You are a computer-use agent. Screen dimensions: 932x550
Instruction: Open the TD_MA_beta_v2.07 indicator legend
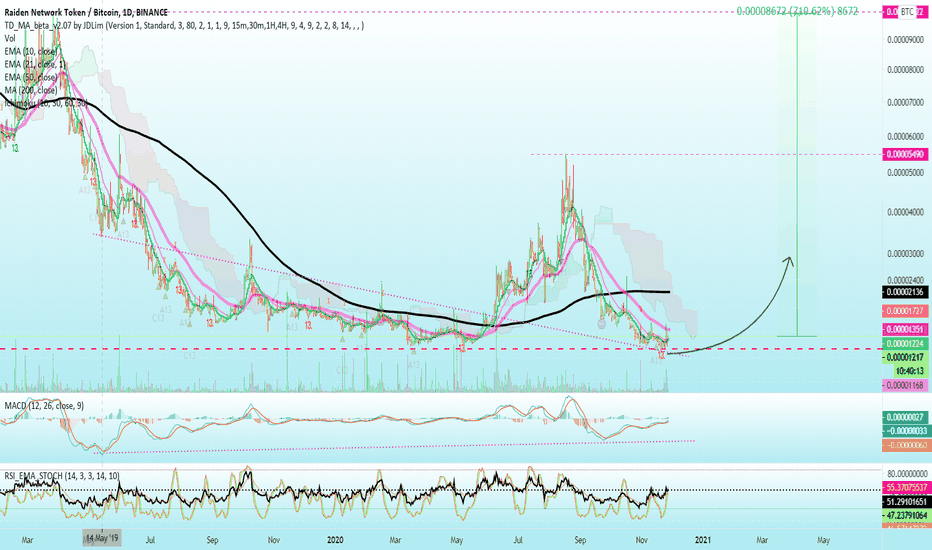click(184, 26)
